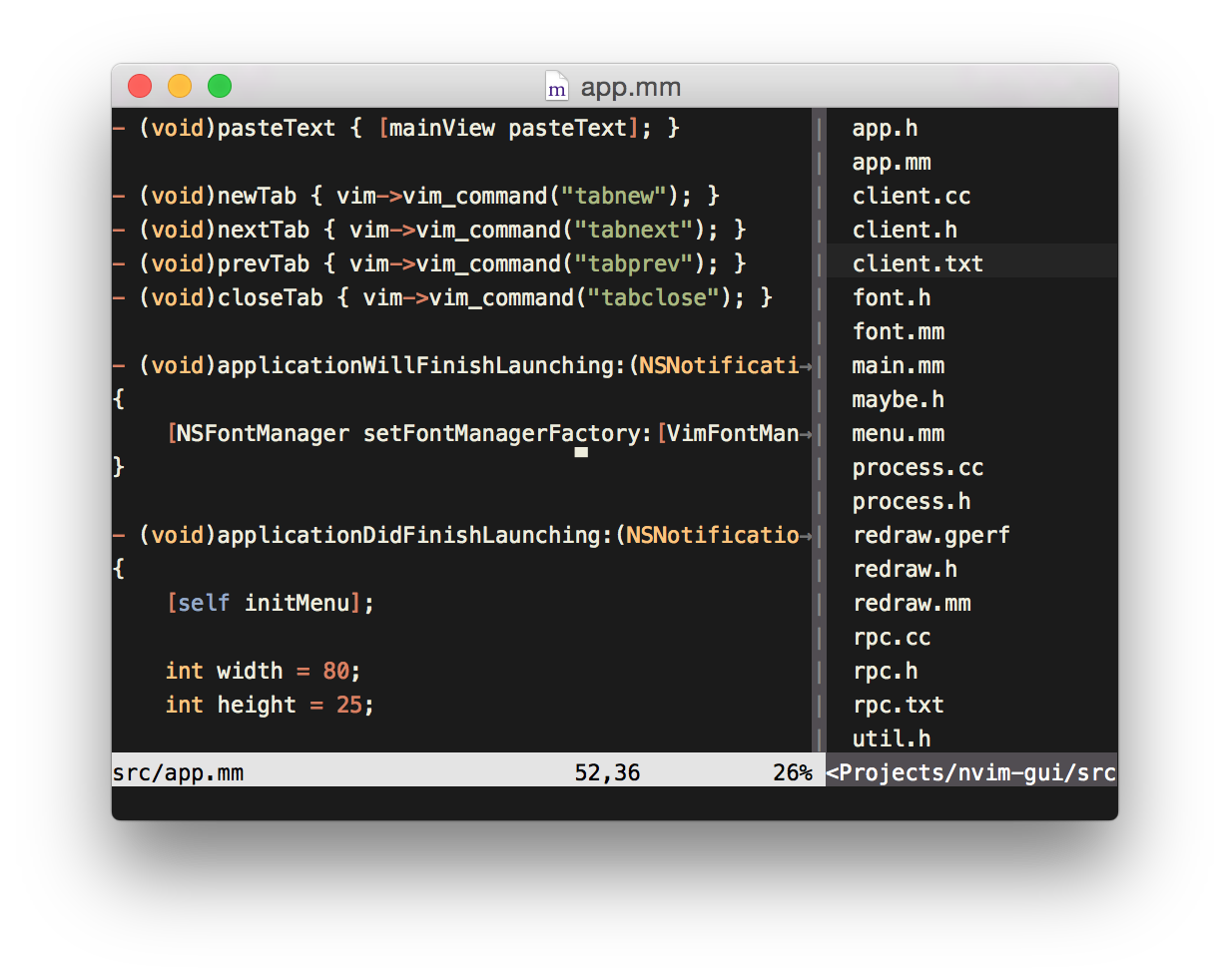1230x980 pixels.
Task: Open rpc.cc in the file list
Action: coord(892,637)
